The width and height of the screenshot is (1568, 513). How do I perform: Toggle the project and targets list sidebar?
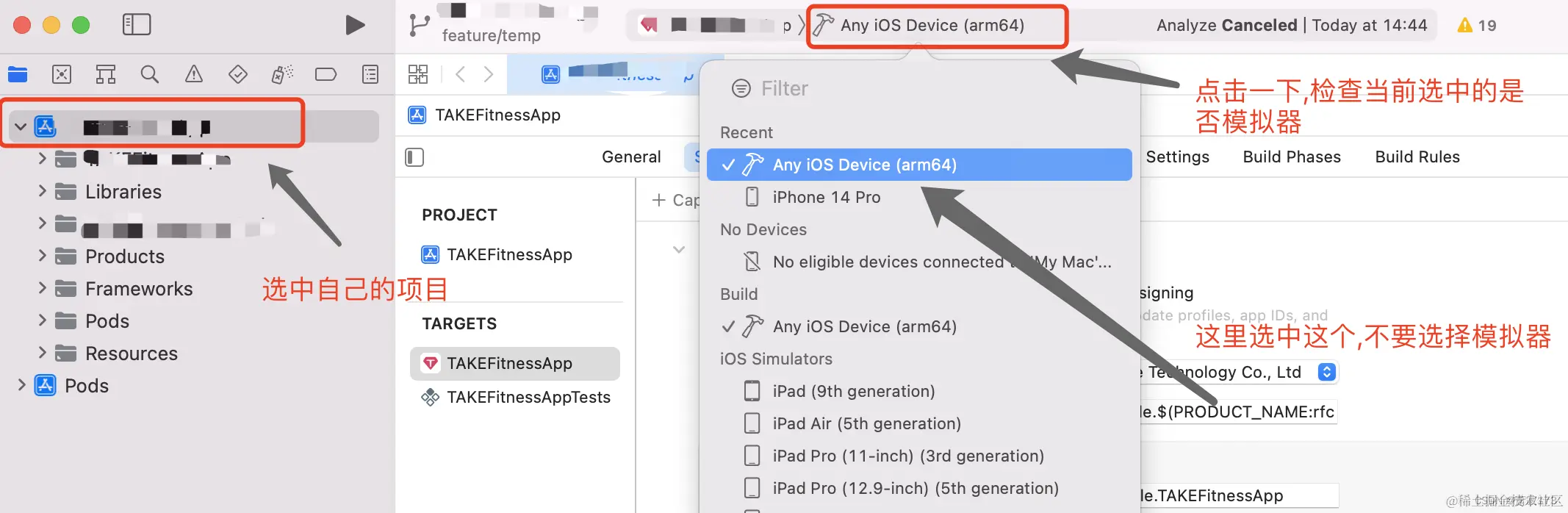click(x=414, y=157)
